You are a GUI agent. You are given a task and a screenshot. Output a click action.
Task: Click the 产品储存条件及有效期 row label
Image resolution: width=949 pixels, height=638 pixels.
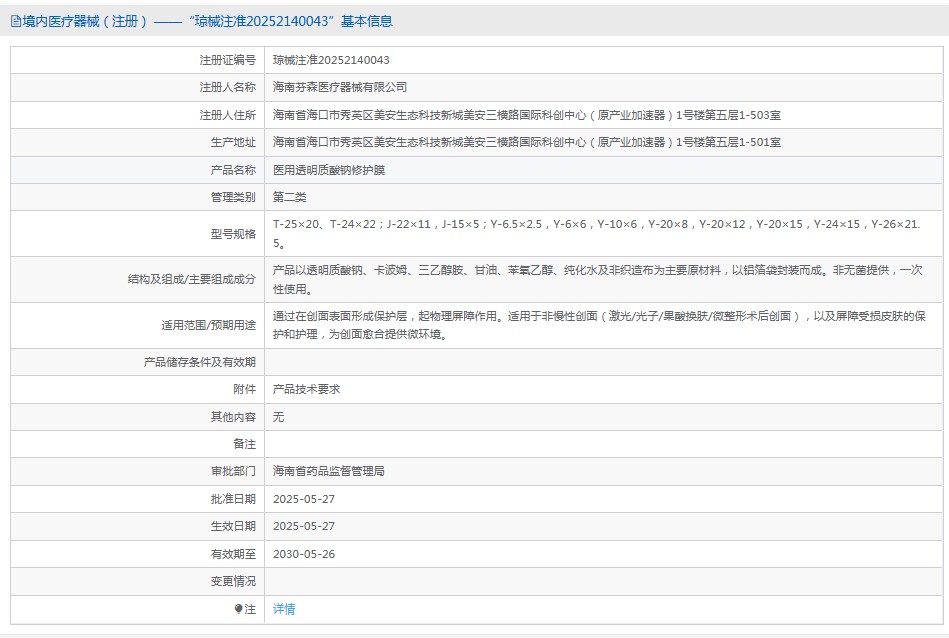click(199, 362)
